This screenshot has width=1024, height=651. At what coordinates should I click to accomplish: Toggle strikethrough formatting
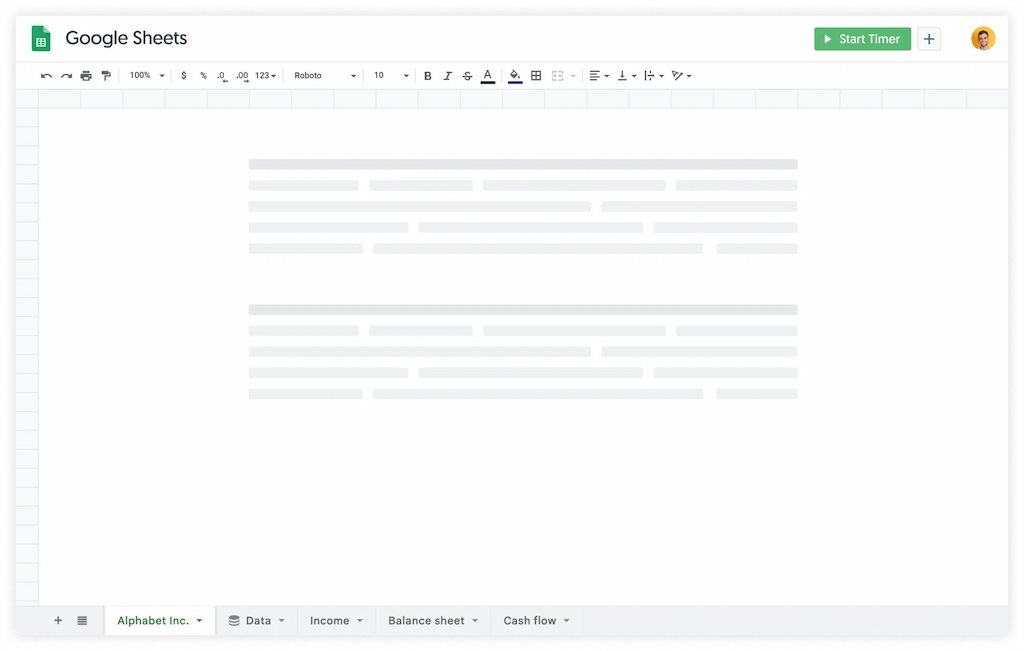pyautogui.click(x=467, y=75)
